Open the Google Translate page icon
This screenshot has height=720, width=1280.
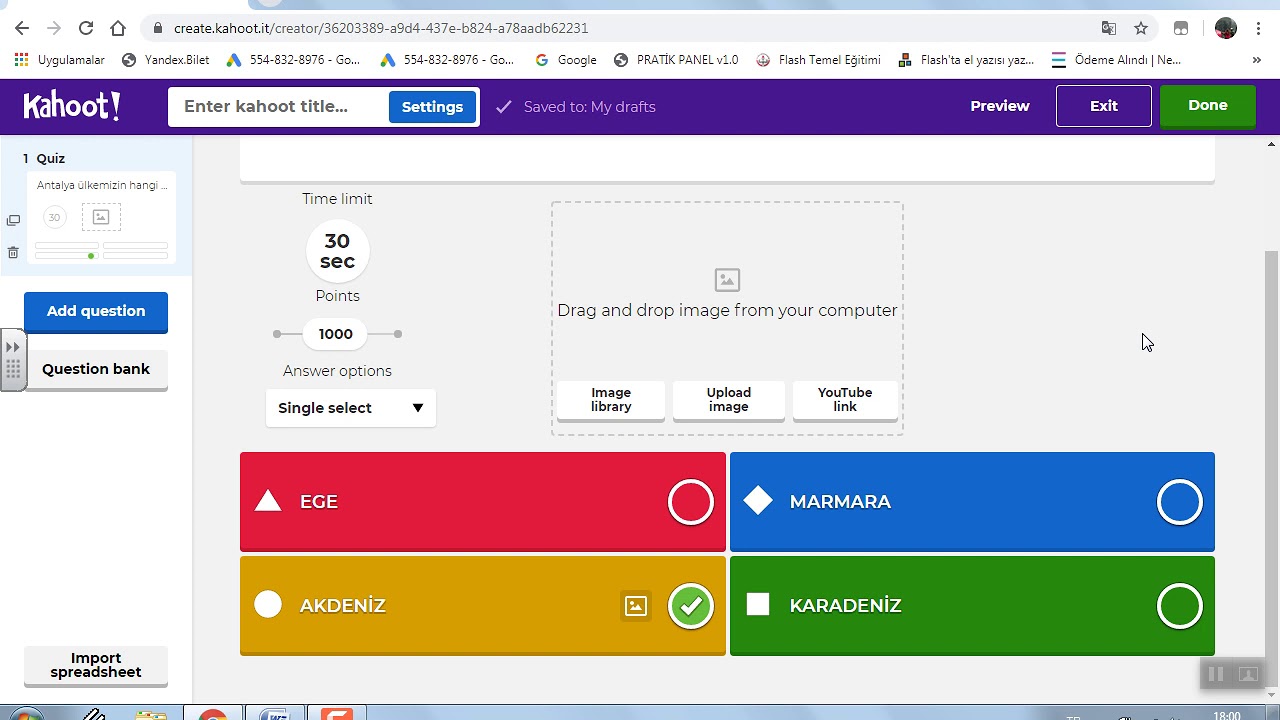tap(1109, 28)
